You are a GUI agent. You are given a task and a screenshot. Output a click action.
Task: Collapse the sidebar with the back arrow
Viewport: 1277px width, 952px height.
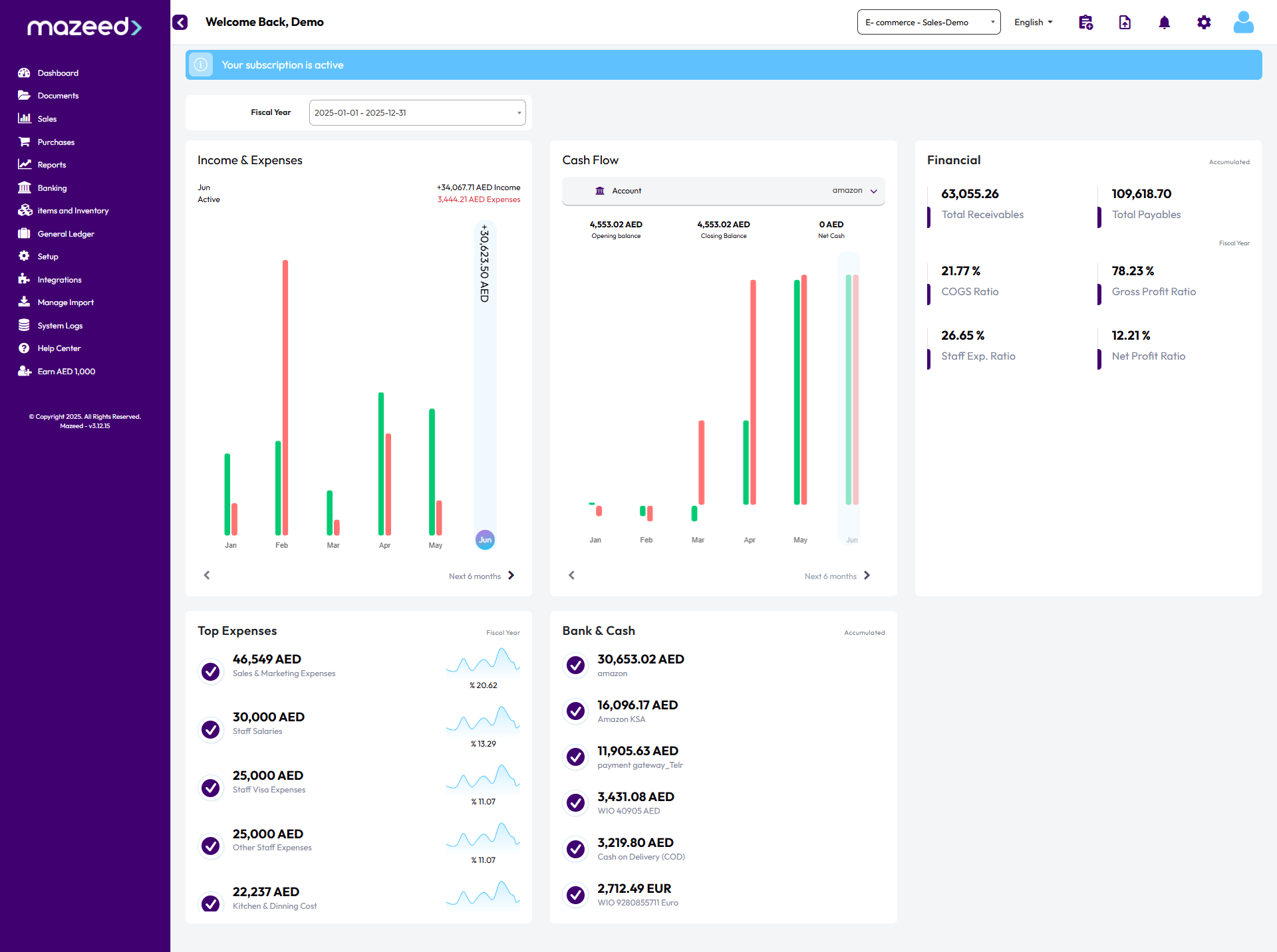coord(180,23)
